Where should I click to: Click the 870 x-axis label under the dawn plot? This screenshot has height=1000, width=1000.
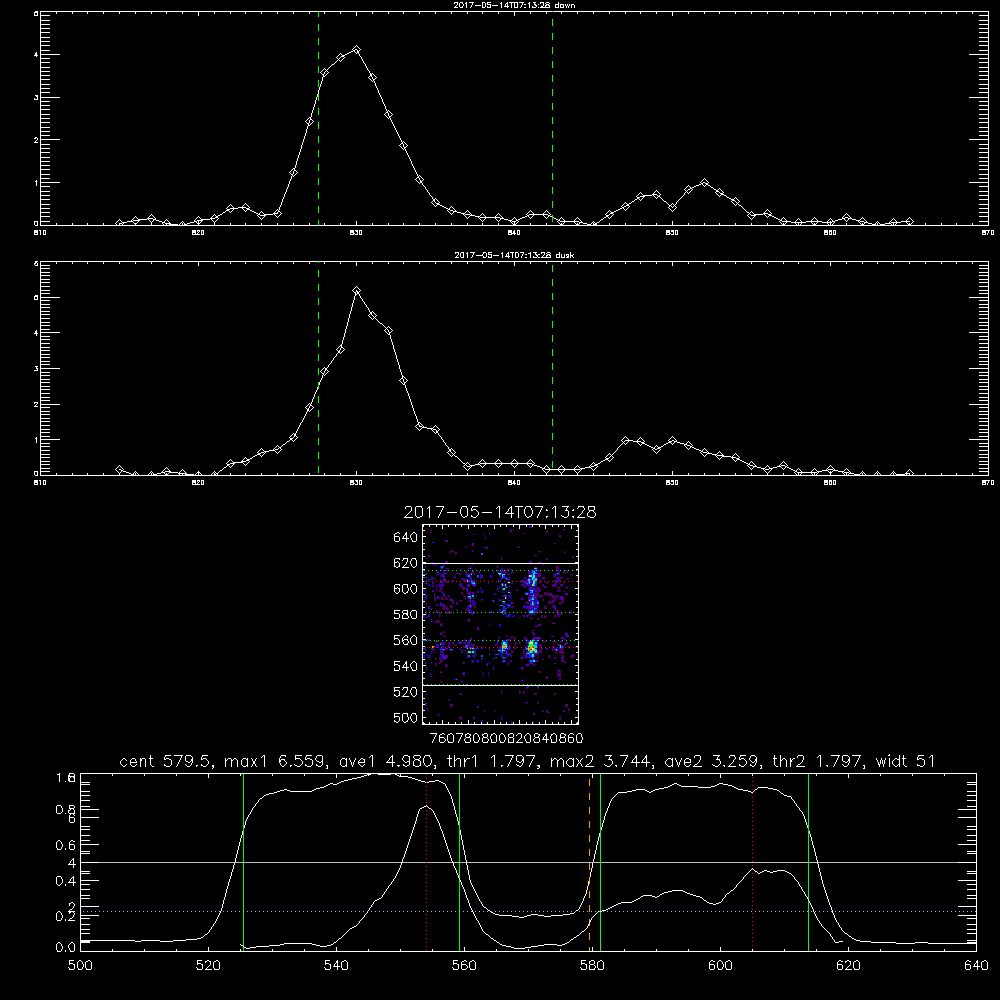(987, 233)
